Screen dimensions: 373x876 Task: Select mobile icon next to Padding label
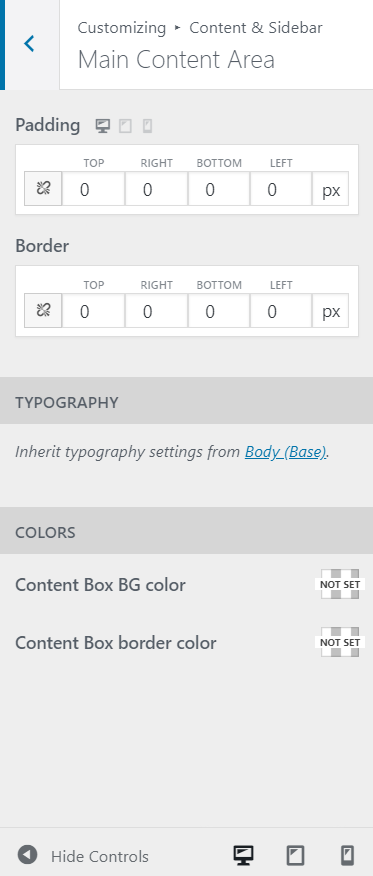point(147,126)
